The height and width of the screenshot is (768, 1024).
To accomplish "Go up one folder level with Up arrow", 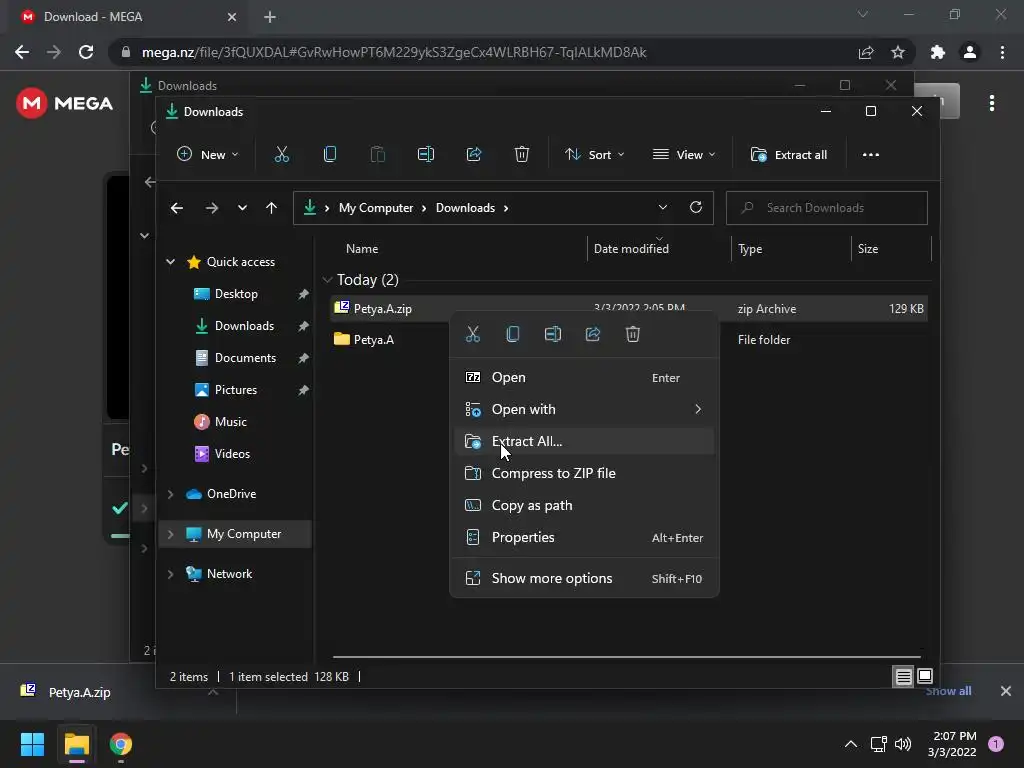I will (272, 208).
